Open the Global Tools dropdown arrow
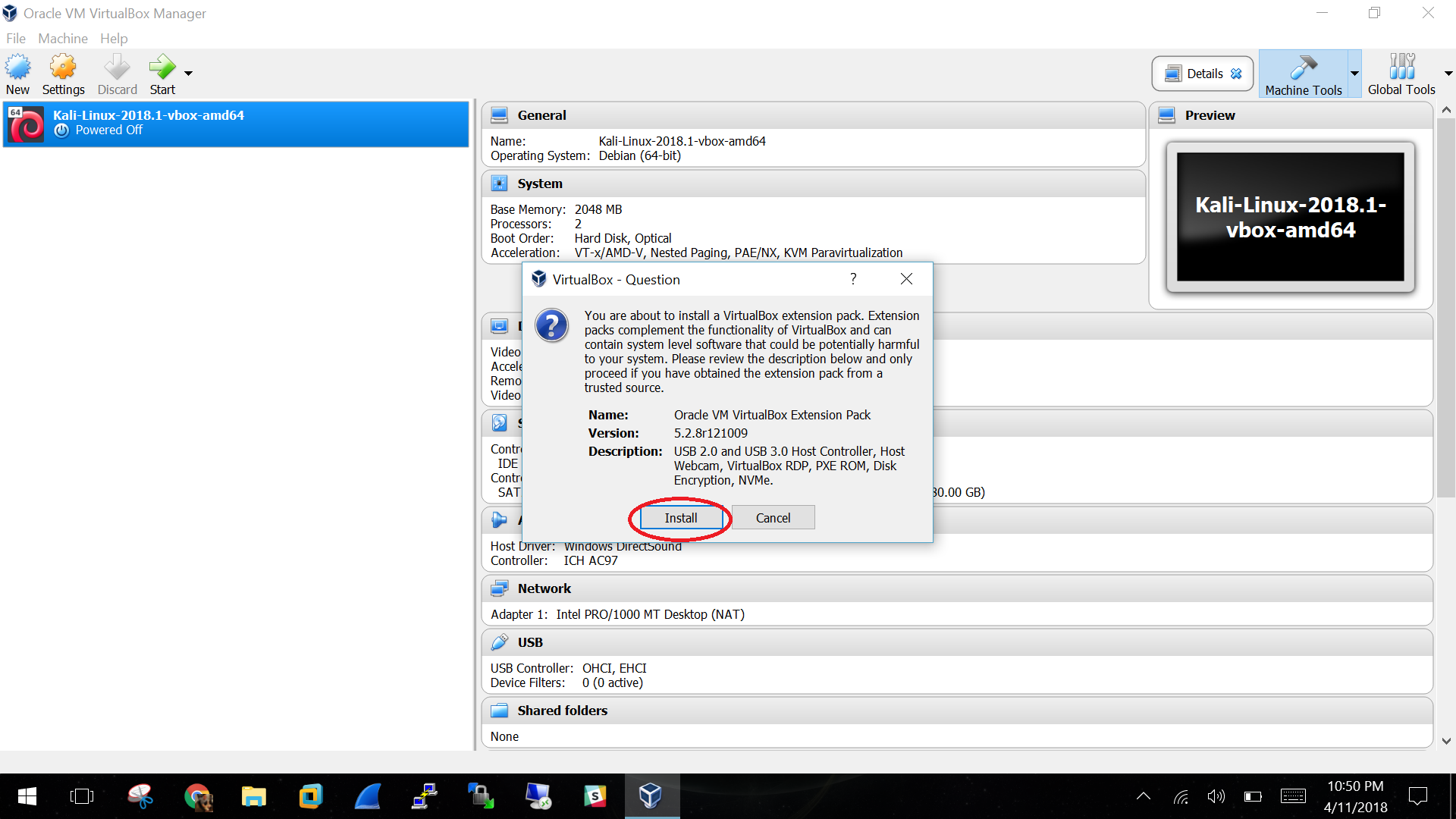This screenshot has height=819, width=1456. point(1448,74)
